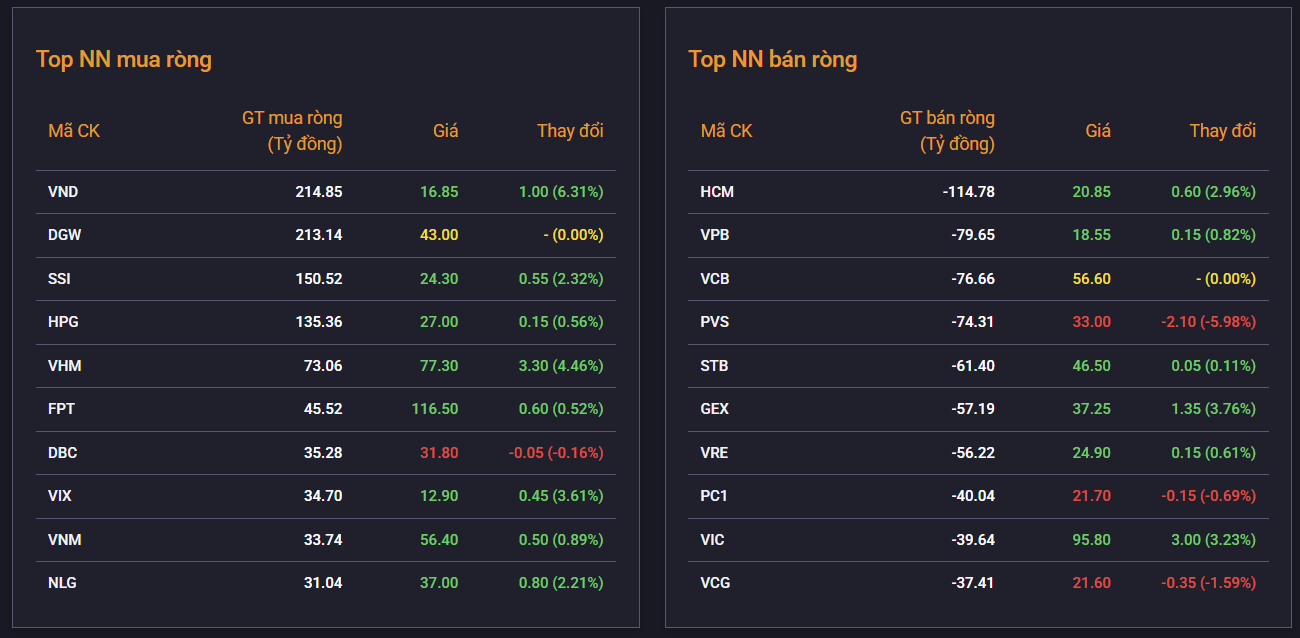Click the "Top NN mua ròng" heading
Screen dimensions: 1300x638
[124, 60]
